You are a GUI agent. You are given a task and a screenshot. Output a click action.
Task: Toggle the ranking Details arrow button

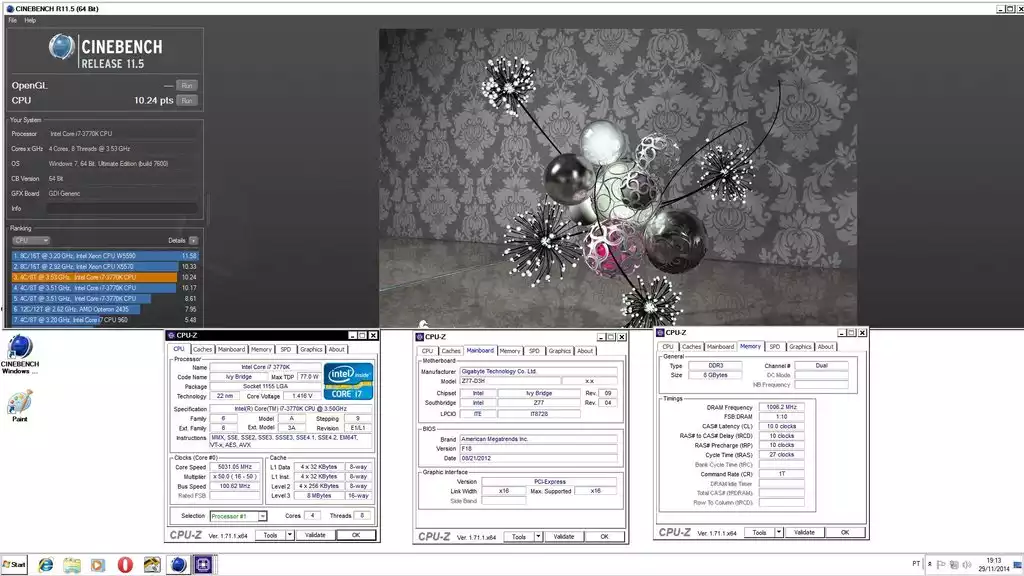tap(193, 240)
